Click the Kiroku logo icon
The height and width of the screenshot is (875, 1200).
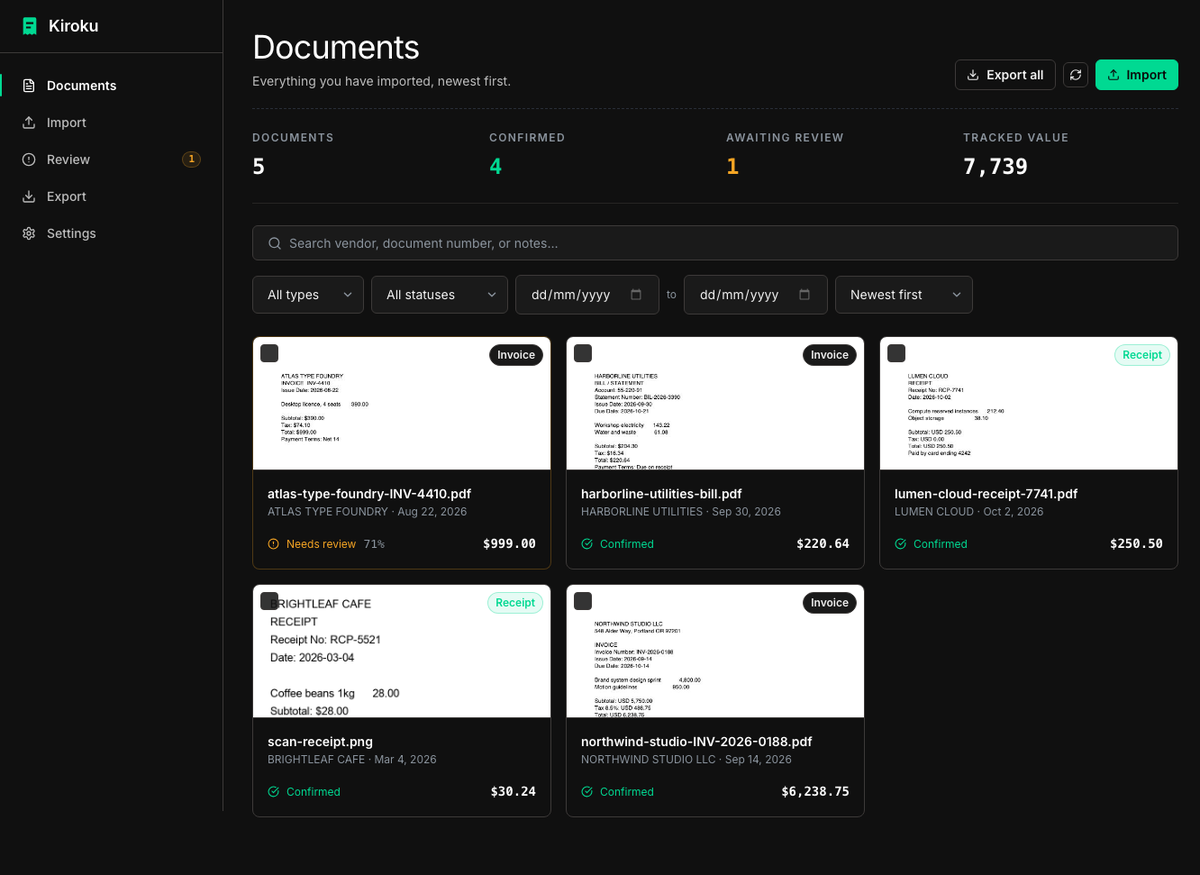point(30,26)
